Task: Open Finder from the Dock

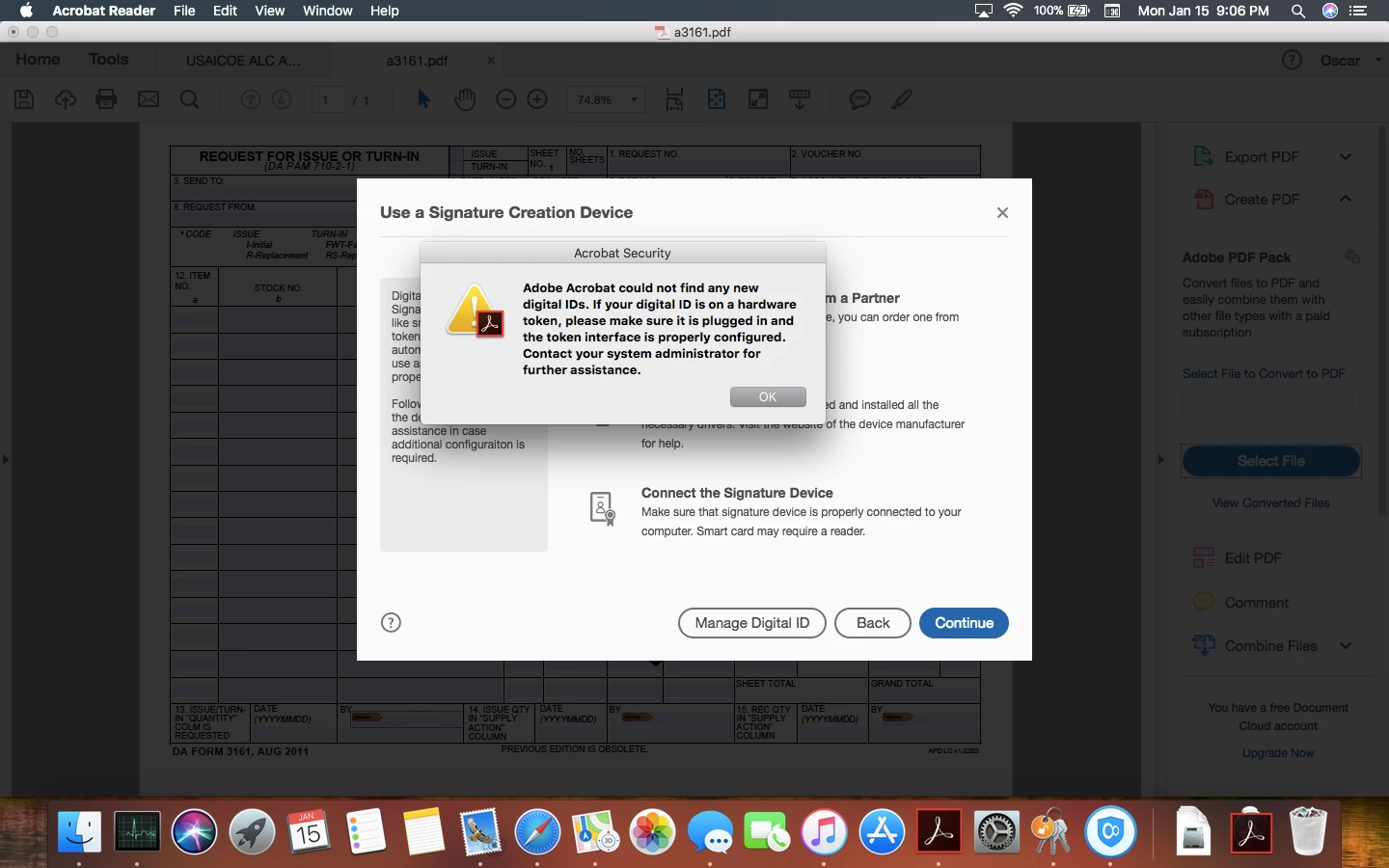Action: tap(79, 831)
